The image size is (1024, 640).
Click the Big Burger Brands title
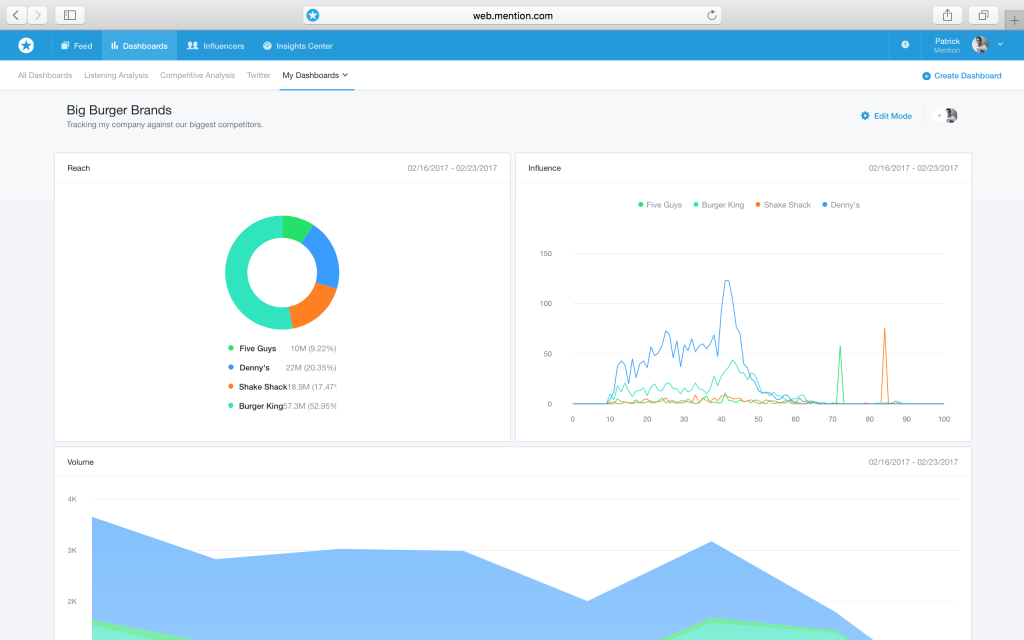pyautogui.click(x=119, y=110)
